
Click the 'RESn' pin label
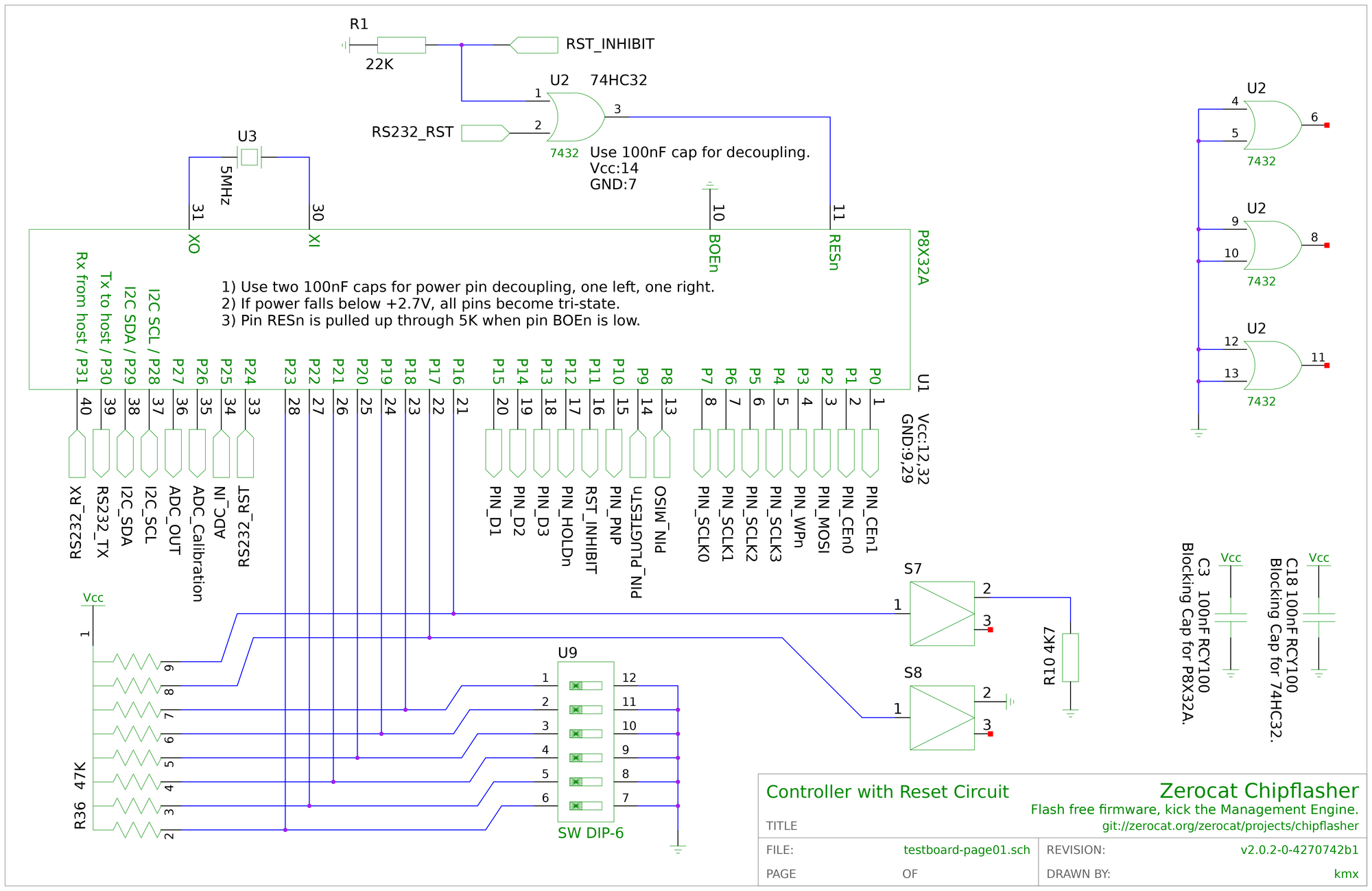pyautogui.click(x=833, y=253)
